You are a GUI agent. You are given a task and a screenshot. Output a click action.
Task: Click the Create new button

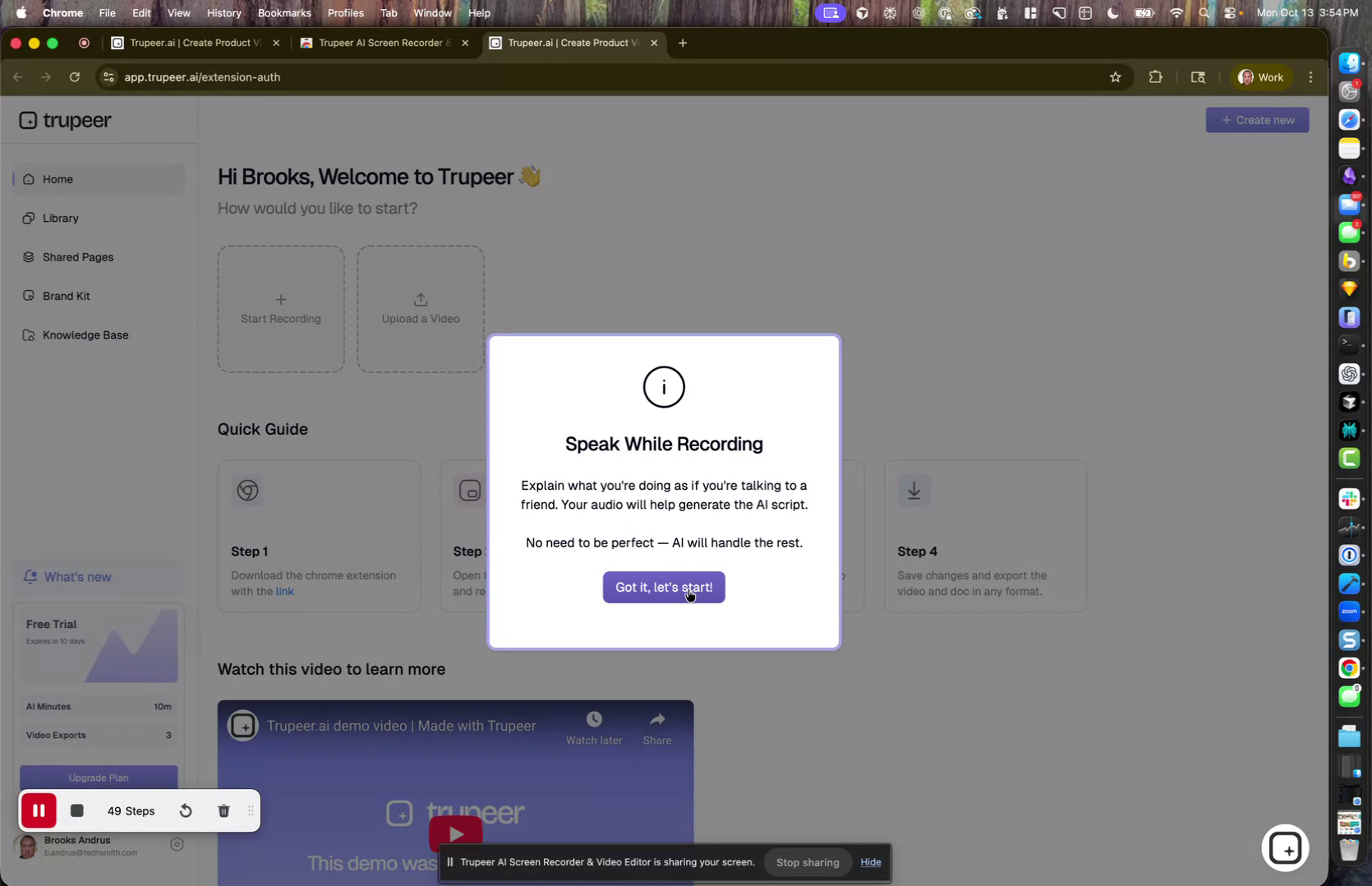point(1257,119)
